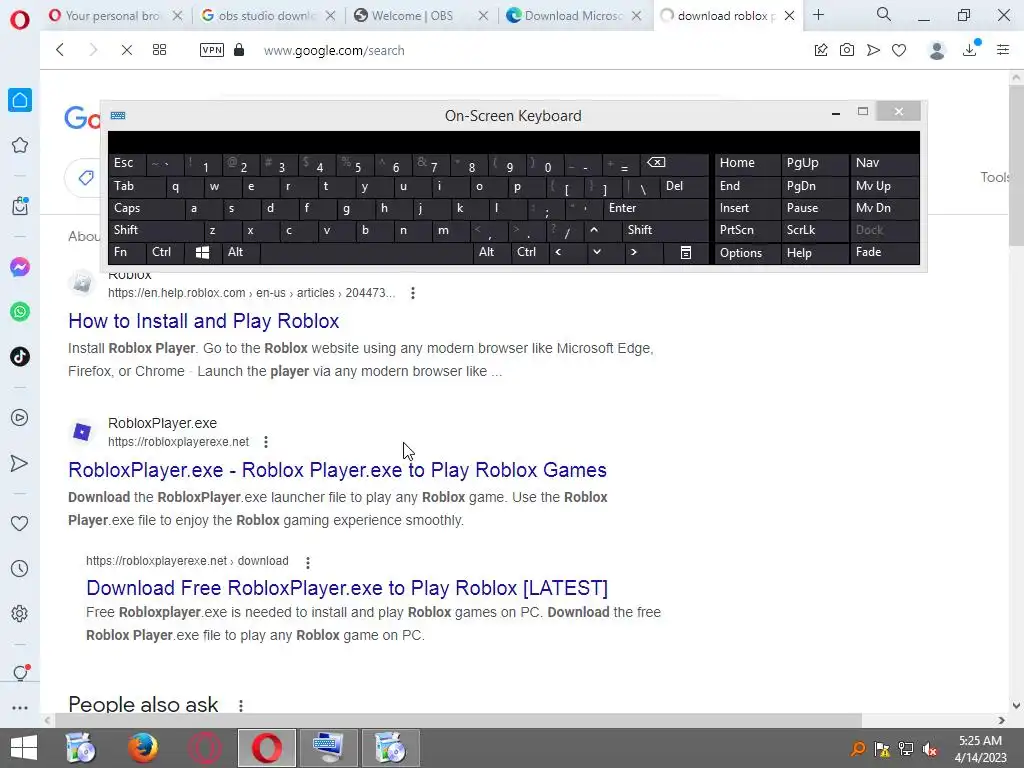Click the Enter key on On-Screen Keyboard
This screenshot has width=1024, height=768.
[656, 208]
